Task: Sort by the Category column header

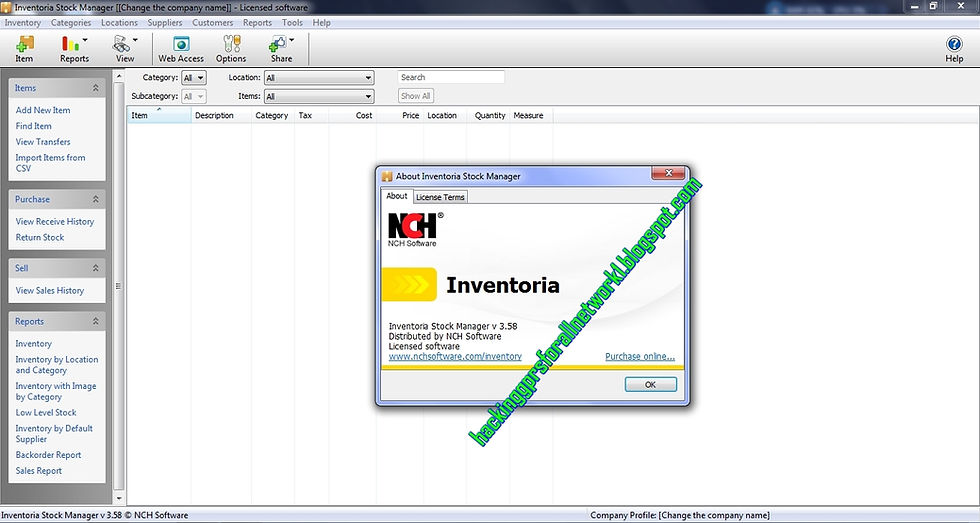Action: (x=272, y=116)
